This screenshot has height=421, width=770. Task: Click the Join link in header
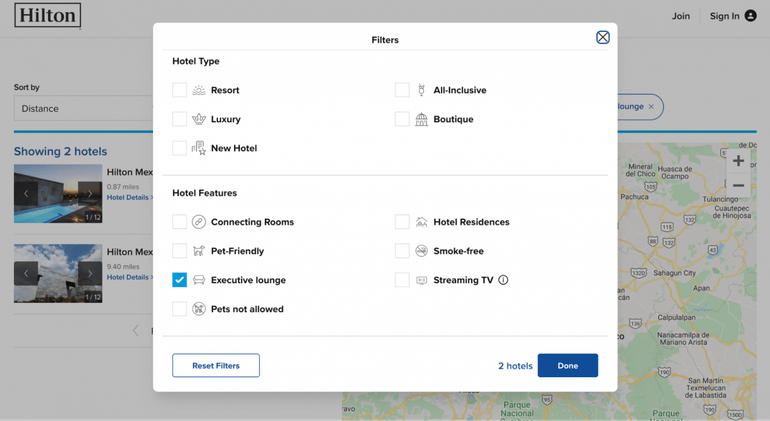click(x=680, y=16)
